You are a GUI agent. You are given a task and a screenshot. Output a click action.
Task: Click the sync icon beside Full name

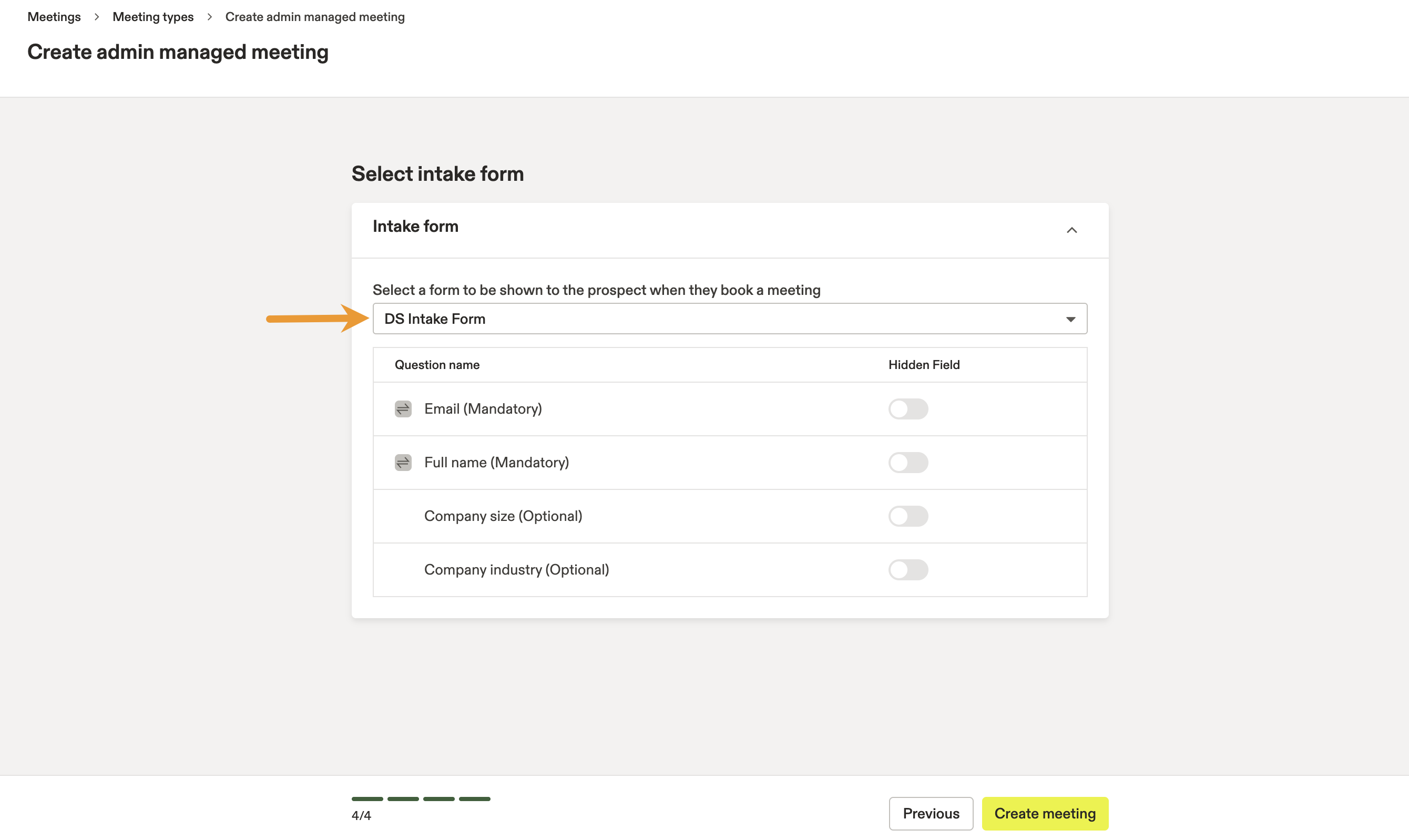tap(403, 463)
